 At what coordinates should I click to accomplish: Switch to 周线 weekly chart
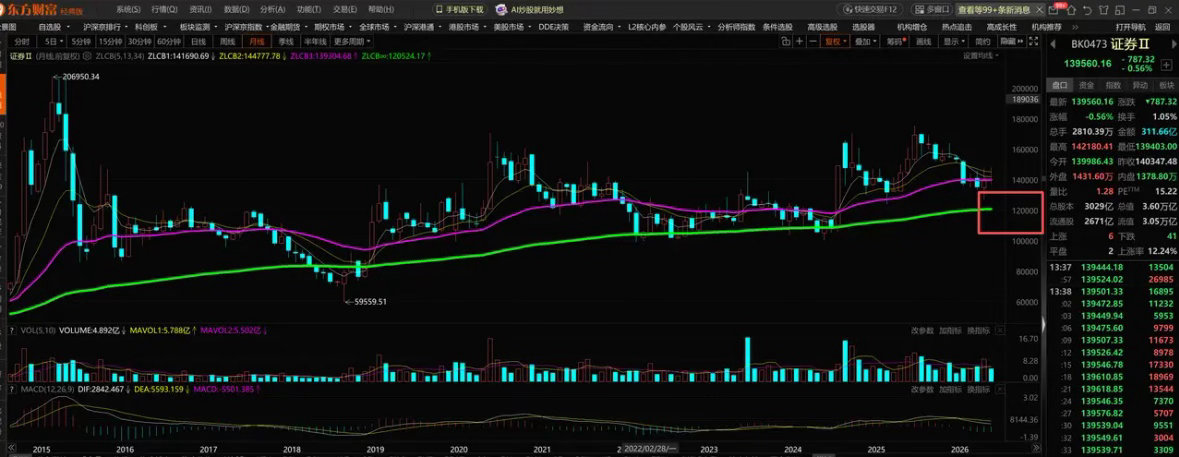point(227,42)
